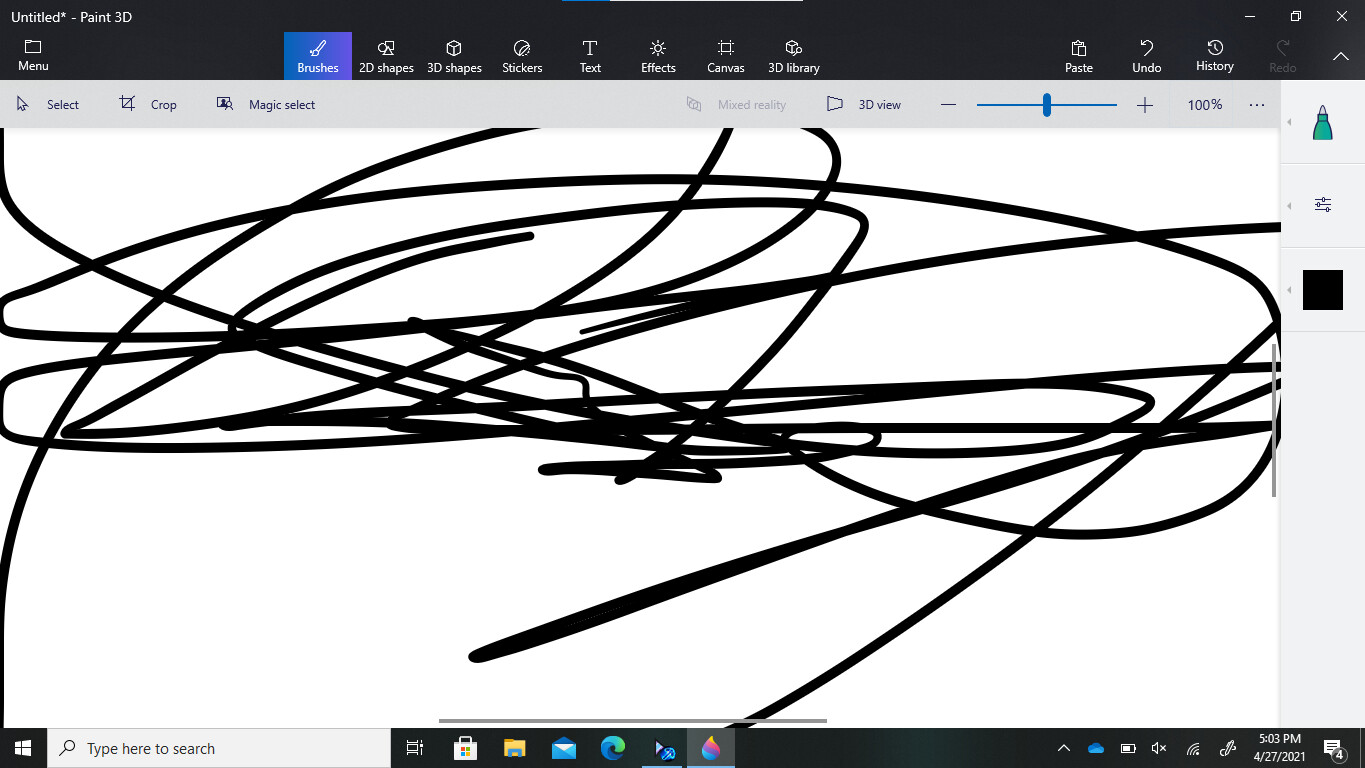Select the Text tool
This screenshot has height=768, width=1365.
[x=590, y=56]
